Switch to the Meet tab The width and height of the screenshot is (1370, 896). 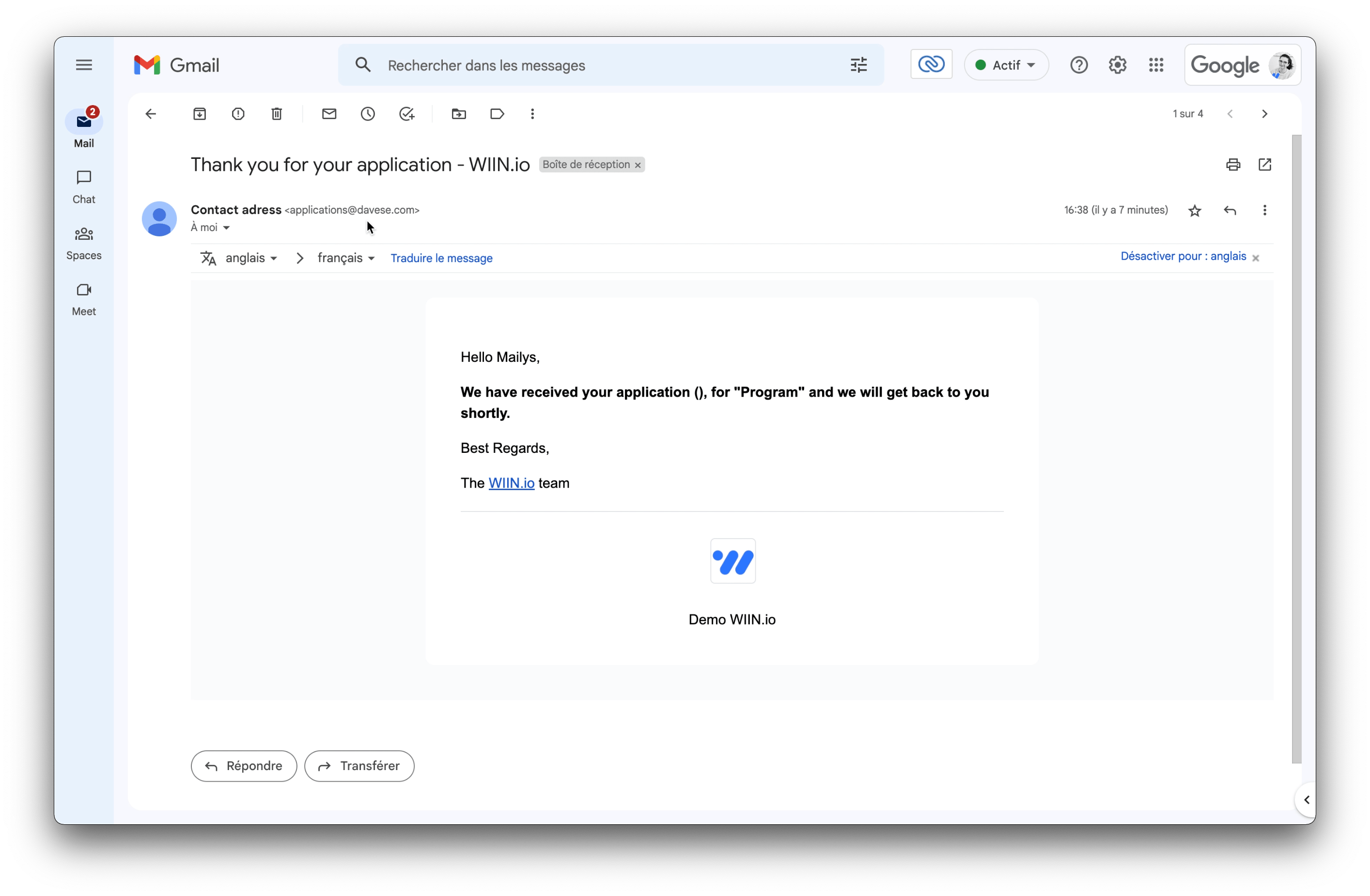click(84, 299)
